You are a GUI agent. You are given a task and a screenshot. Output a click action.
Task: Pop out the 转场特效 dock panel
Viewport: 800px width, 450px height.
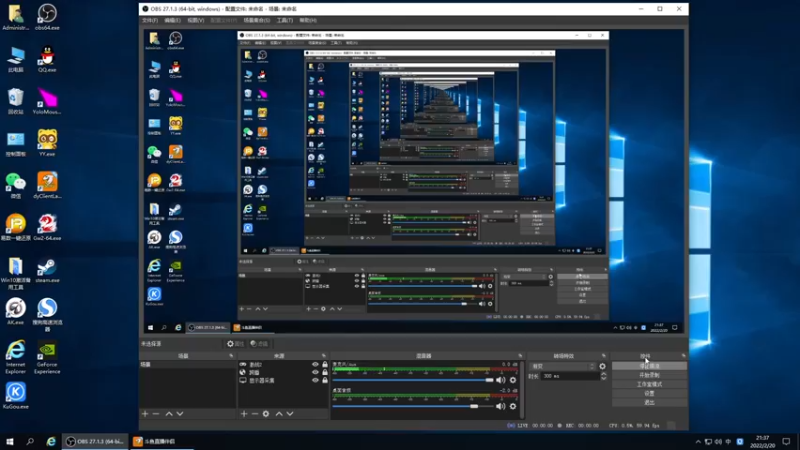coord(604,356)
